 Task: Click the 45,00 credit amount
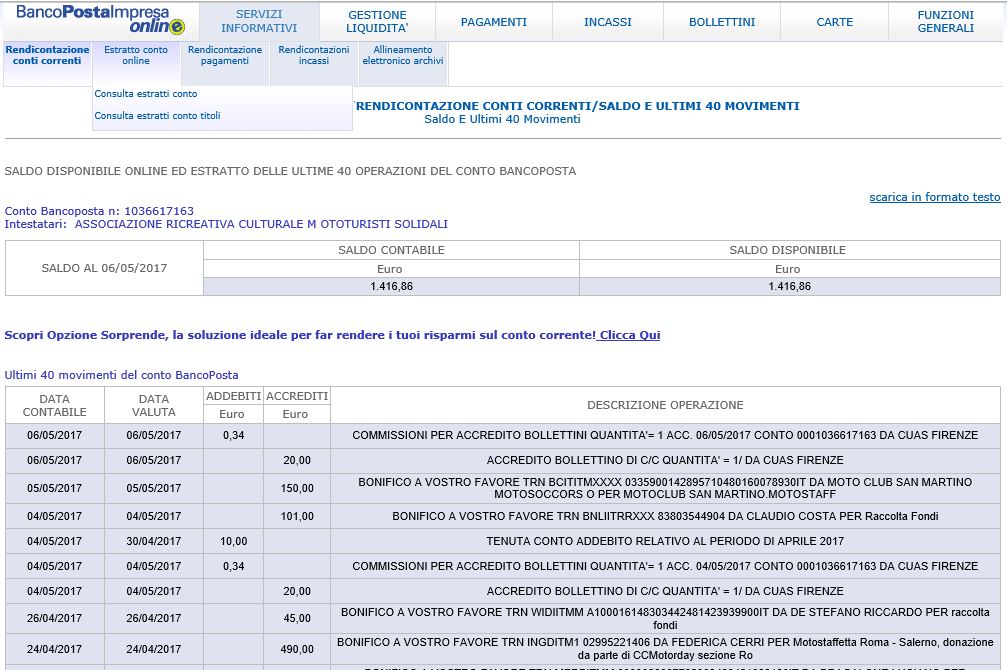coord(297,618)
